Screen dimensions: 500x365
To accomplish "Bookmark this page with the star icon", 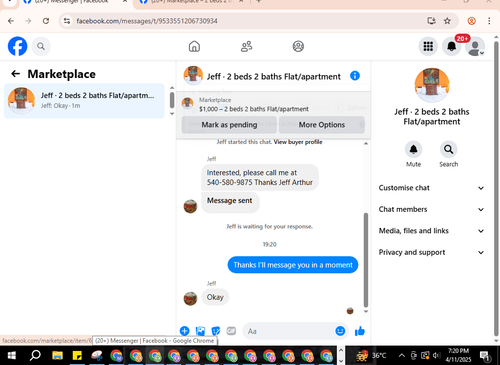I will click(x=447, y=21).
